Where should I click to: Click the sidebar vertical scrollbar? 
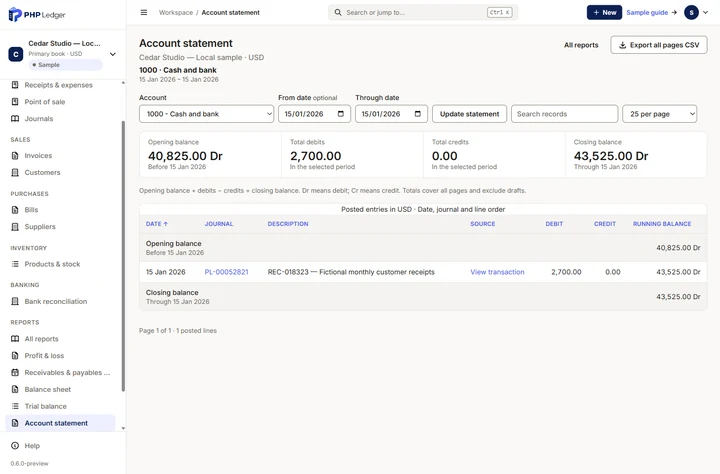(123, 256)
